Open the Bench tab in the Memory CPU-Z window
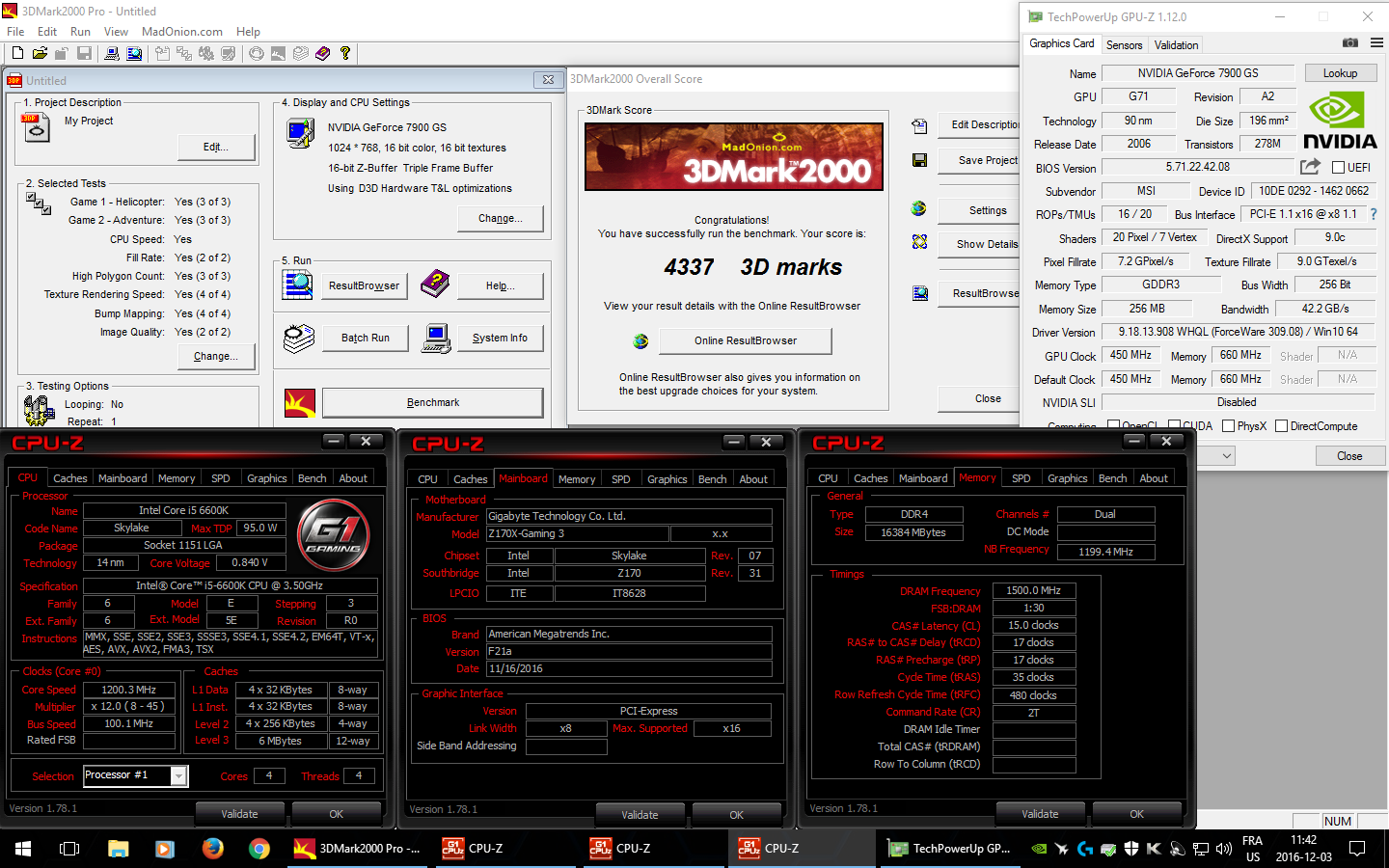 pyautogui.click(x=1112, y=478)
